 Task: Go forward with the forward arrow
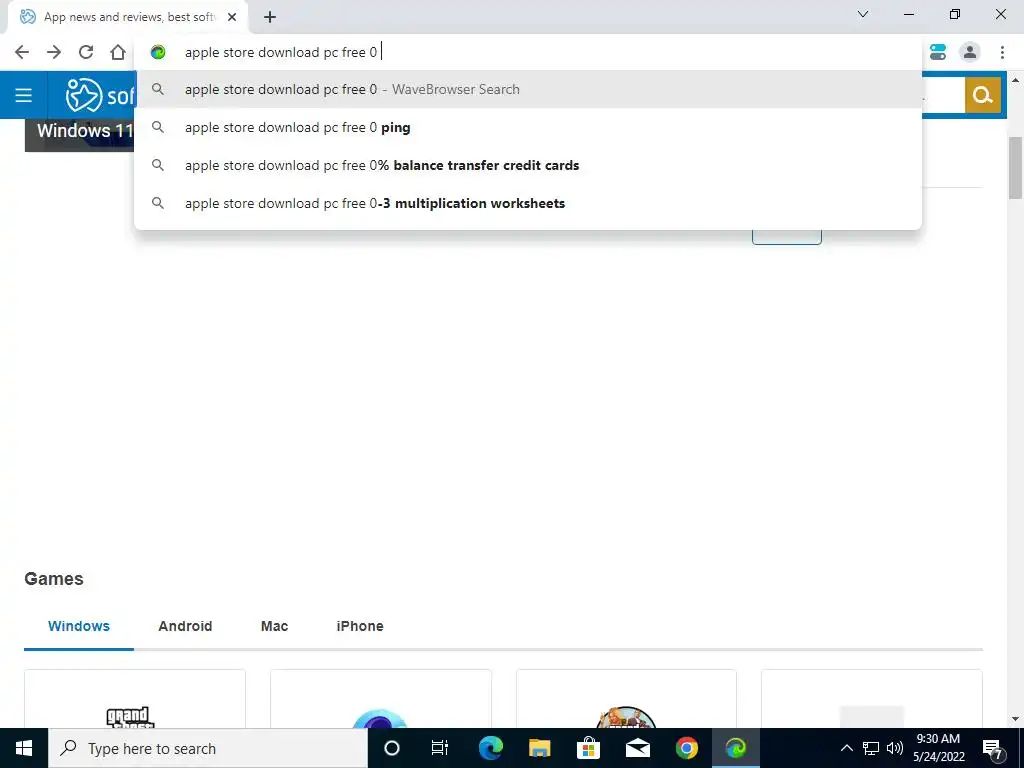pos(54,52)
